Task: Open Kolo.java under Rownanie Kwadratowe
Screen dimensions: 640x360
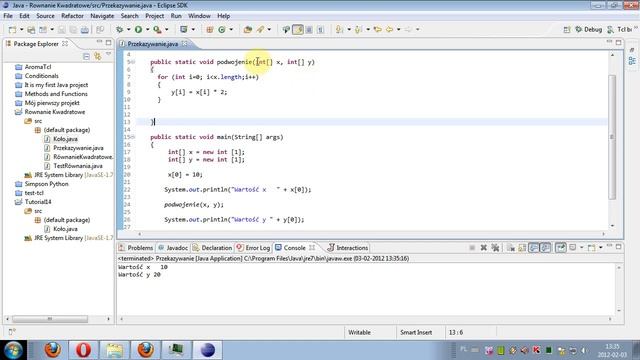Action: pos(61,139)
